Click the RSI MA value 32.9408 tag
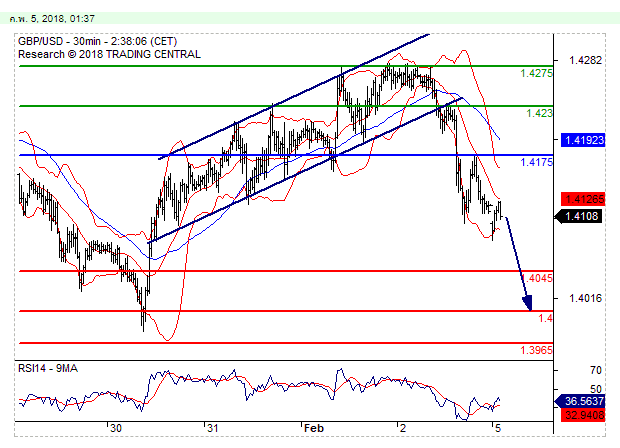This screenshot has width=620, height=448. point(583,415)
